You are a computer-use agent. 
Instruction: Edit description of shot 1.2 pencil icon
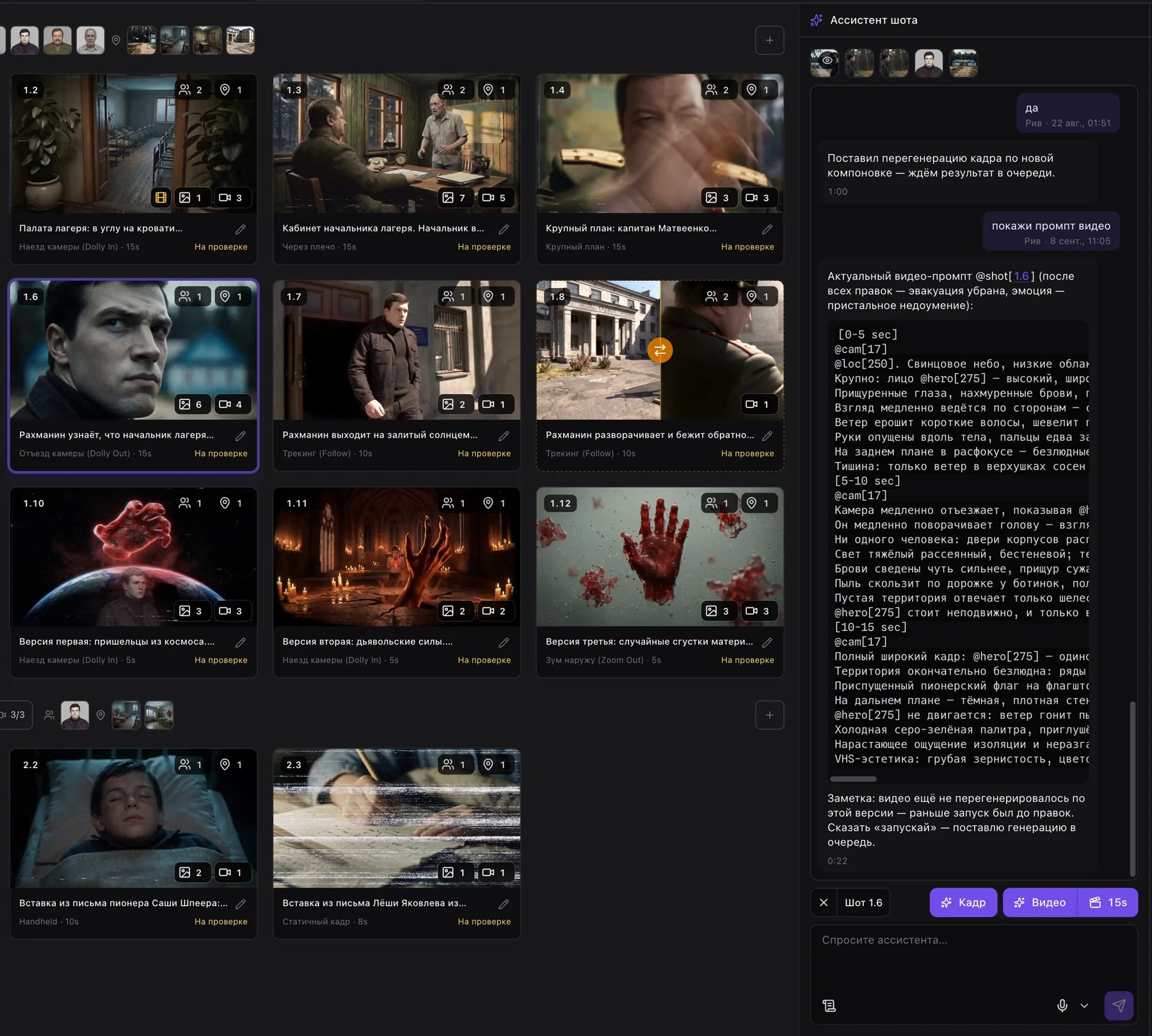pyautogui.click(x=241, y=229)
